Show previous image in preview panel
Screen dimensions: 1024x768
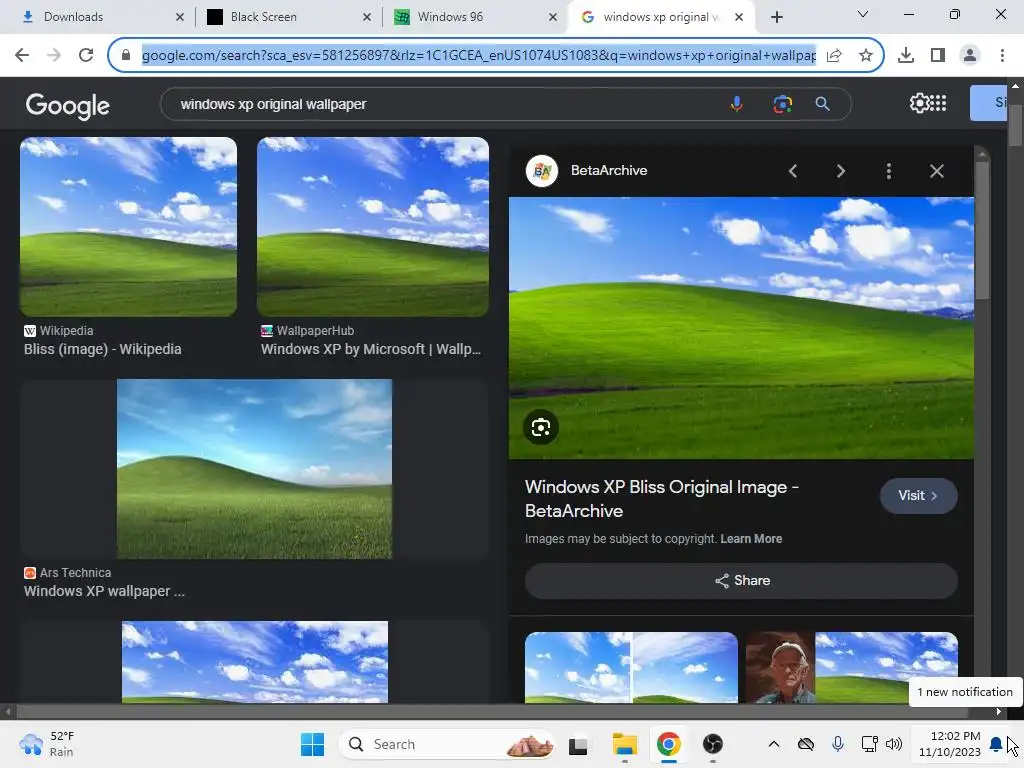(x=793, y=171)
